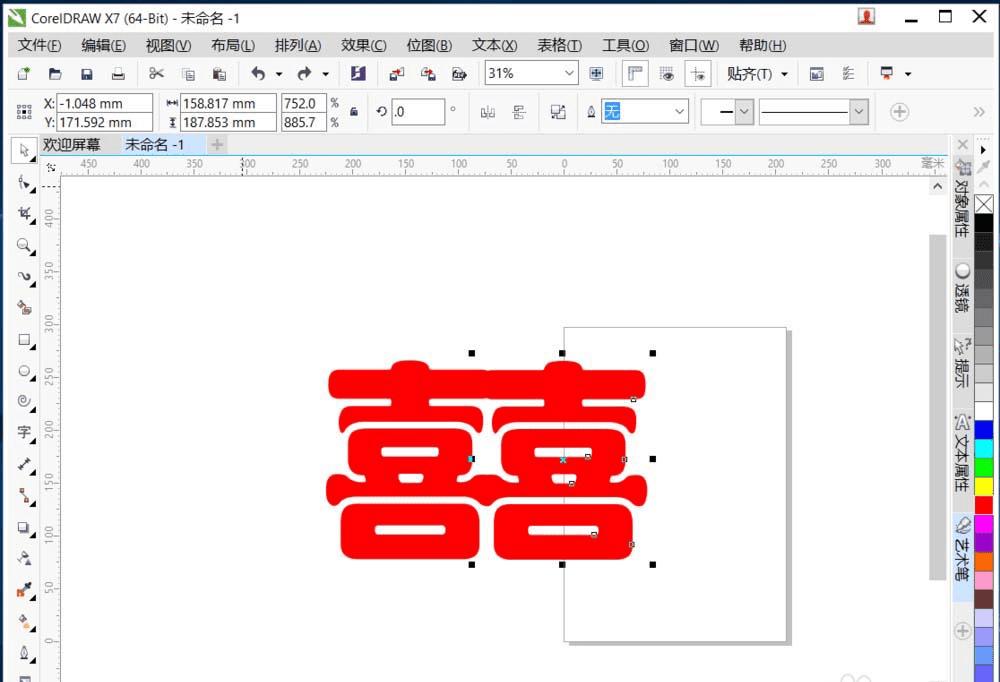Pick the yellow color swatch in palette
The width and height of the screenshot is (1000, 682).
click(983, 486)
